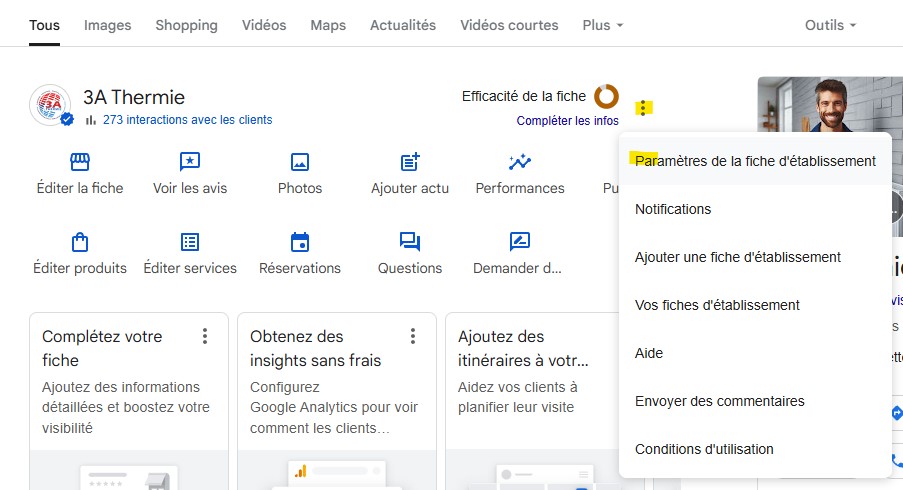Viewport: 903px width, 490px height.
Task: Click the Photos image icon
Action: (300, 162)
